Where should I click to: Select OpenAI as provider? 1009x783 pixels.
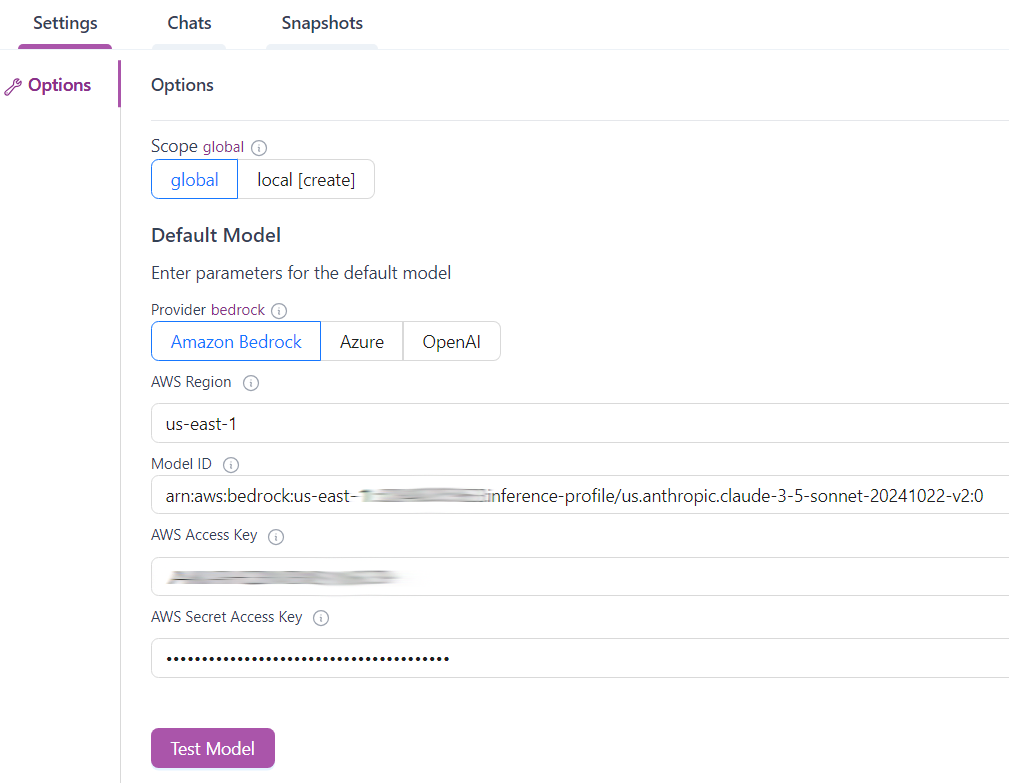coord(452,342)
